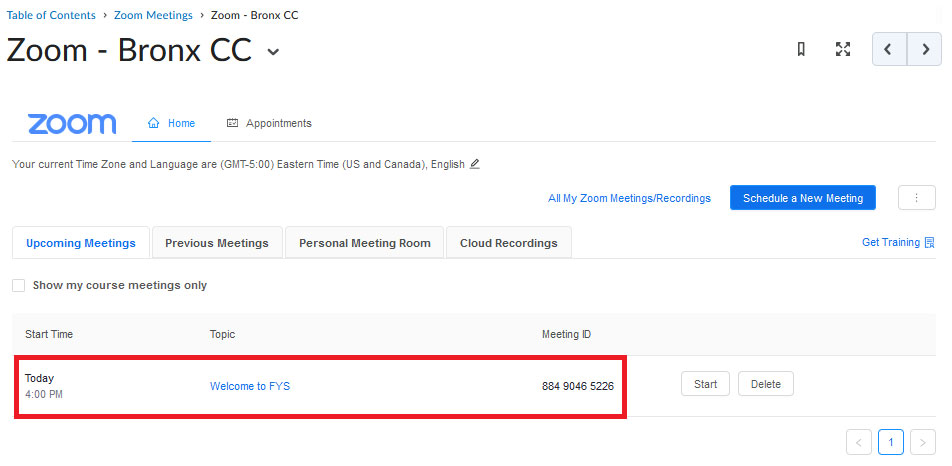The image size is (952, 466).
Task: Delete the Welcome to FYS meeting
Action: pyautogui.click(x=765, y=384)
